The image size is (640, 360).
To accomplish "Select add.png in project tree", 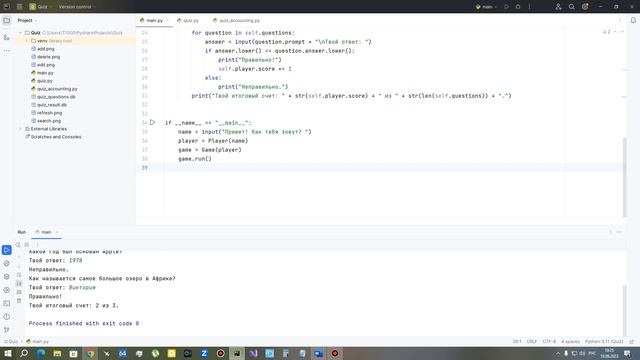I will [43, 49].
